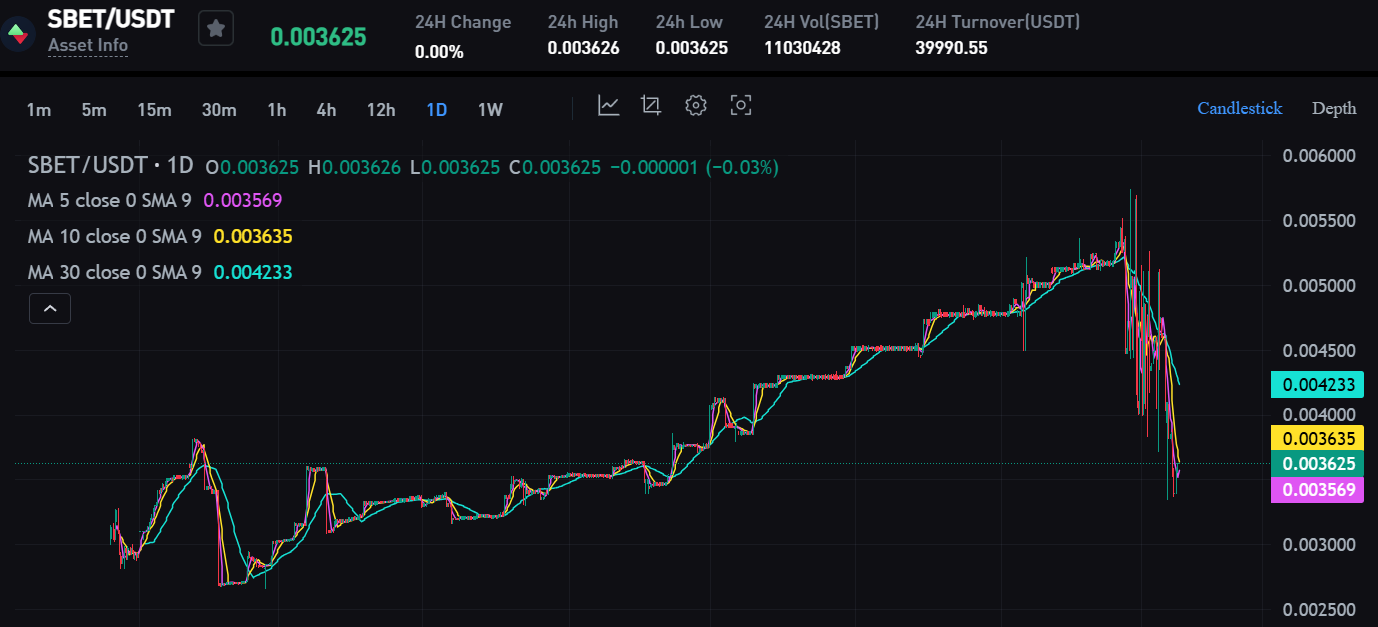This screenshot has height=627, width=1378.
Task: Click the MA 10 close indicator legend
Action: [x=115, y=236]
